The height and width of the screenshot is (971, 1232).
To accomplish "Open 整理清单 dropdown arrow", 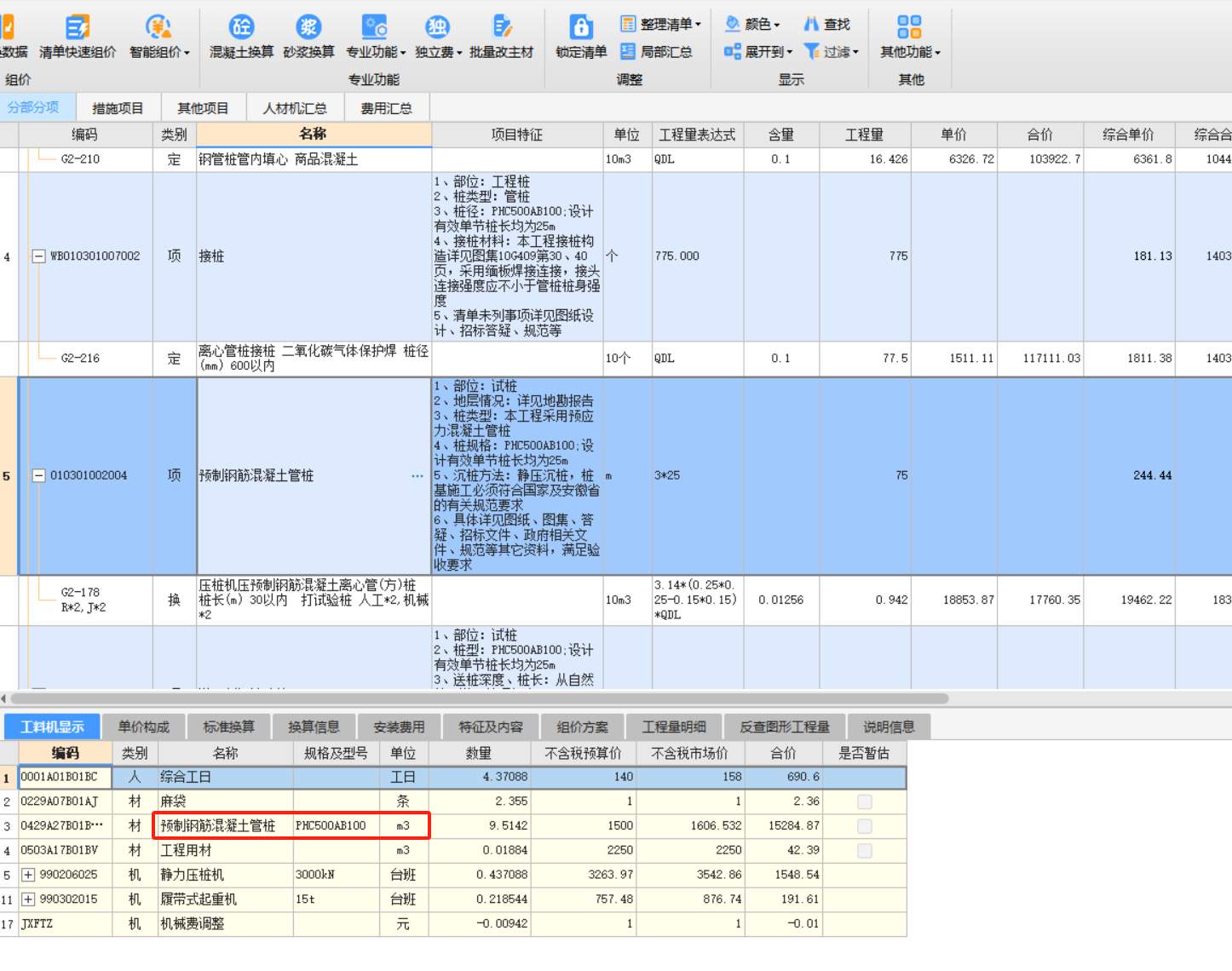I will (698, 25).
